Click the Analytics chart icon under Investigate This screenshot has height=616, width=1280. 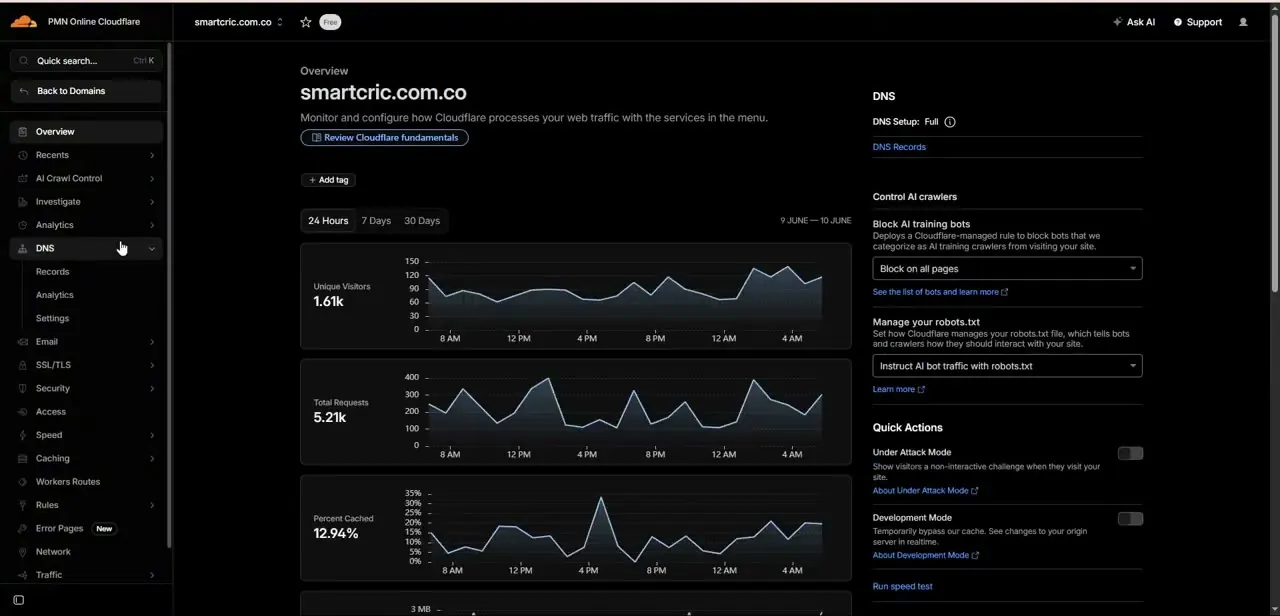(23, 225)
